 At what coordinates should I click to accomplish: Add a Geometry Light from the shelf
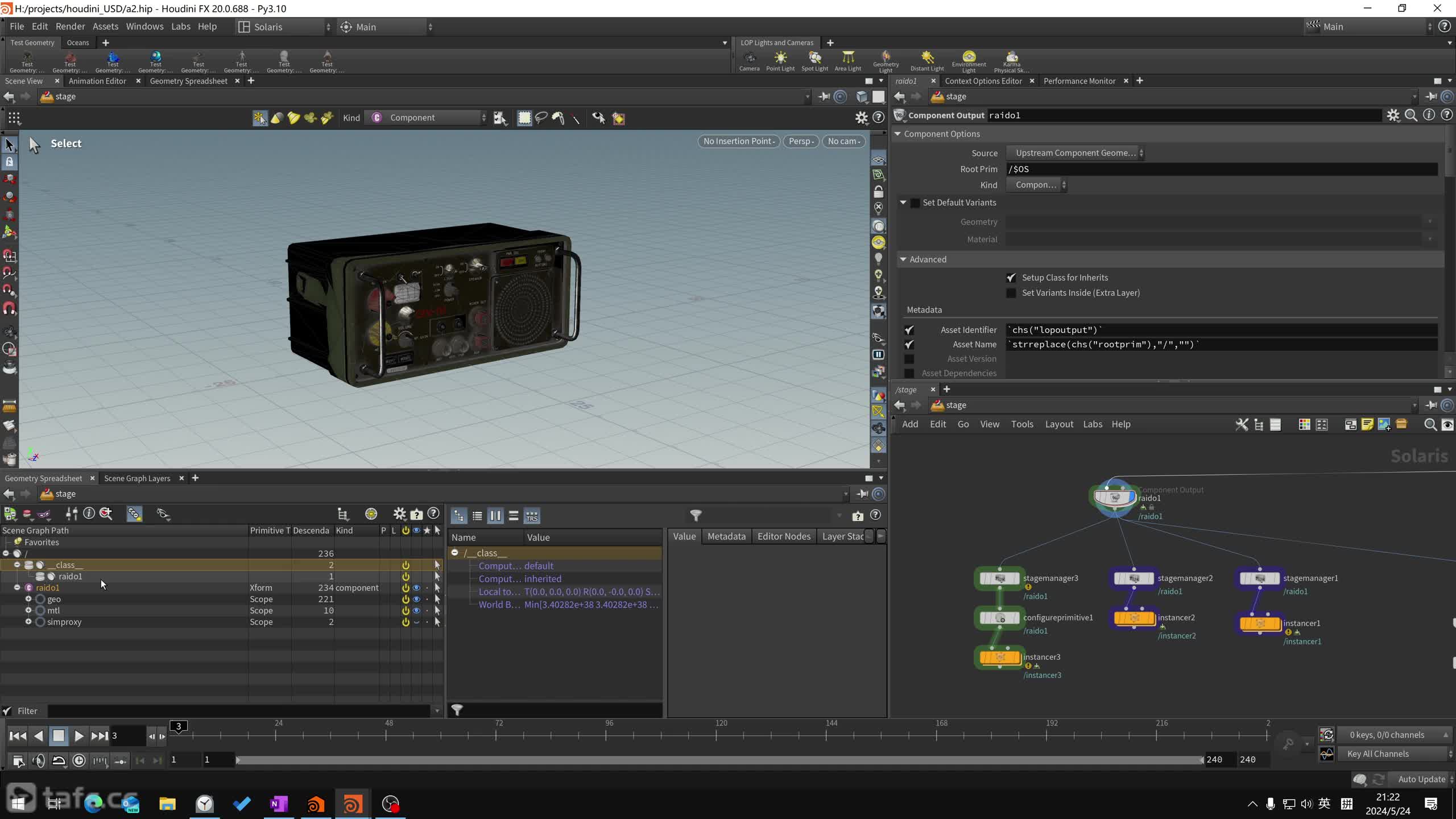pos(886,61)
